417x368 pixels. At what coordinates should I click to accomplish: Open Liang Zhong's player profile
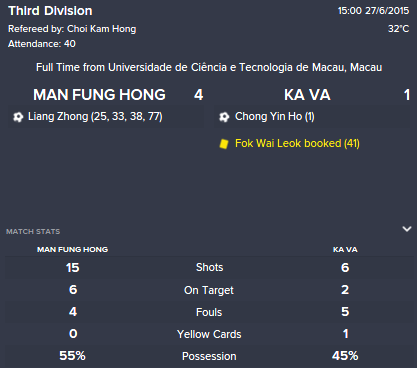coord(58,116)
